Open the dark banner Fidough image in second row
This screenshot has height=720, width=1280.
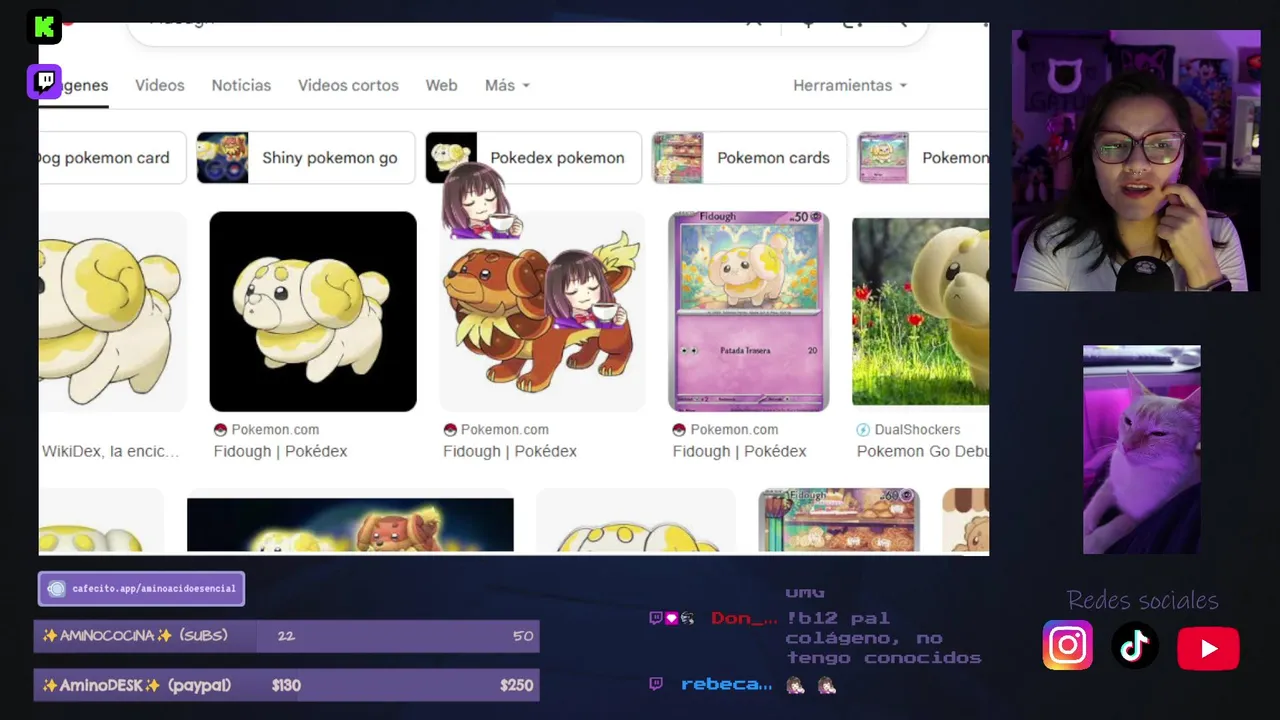click(350, 525)
